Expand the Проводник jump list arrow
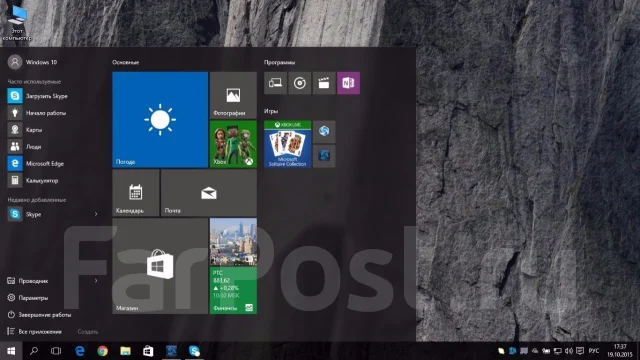This screenshot has width=640, height=360. click(x=96, y=280)
